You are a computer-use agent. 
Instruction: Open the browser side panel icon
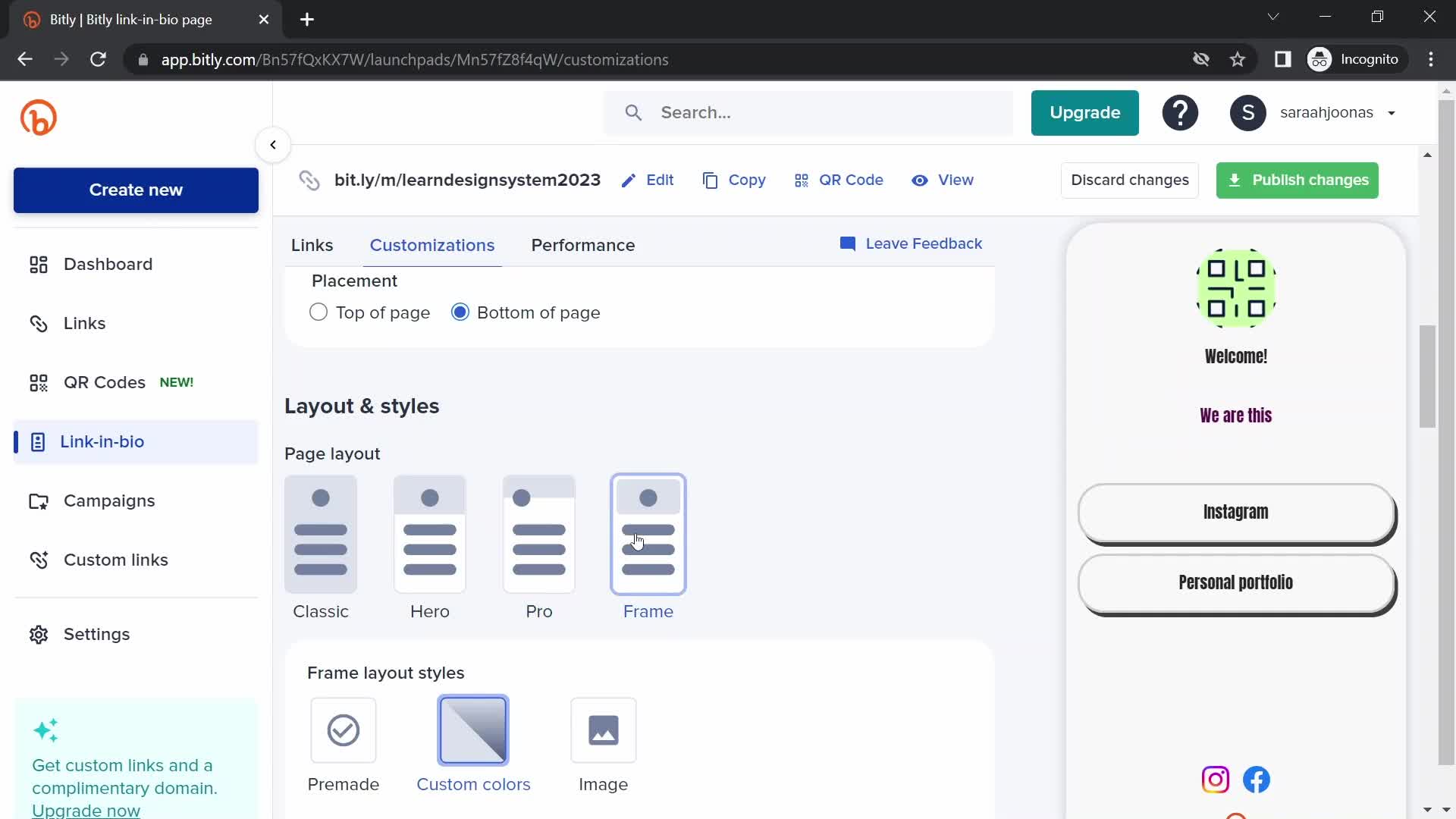tap(1282, 59)
